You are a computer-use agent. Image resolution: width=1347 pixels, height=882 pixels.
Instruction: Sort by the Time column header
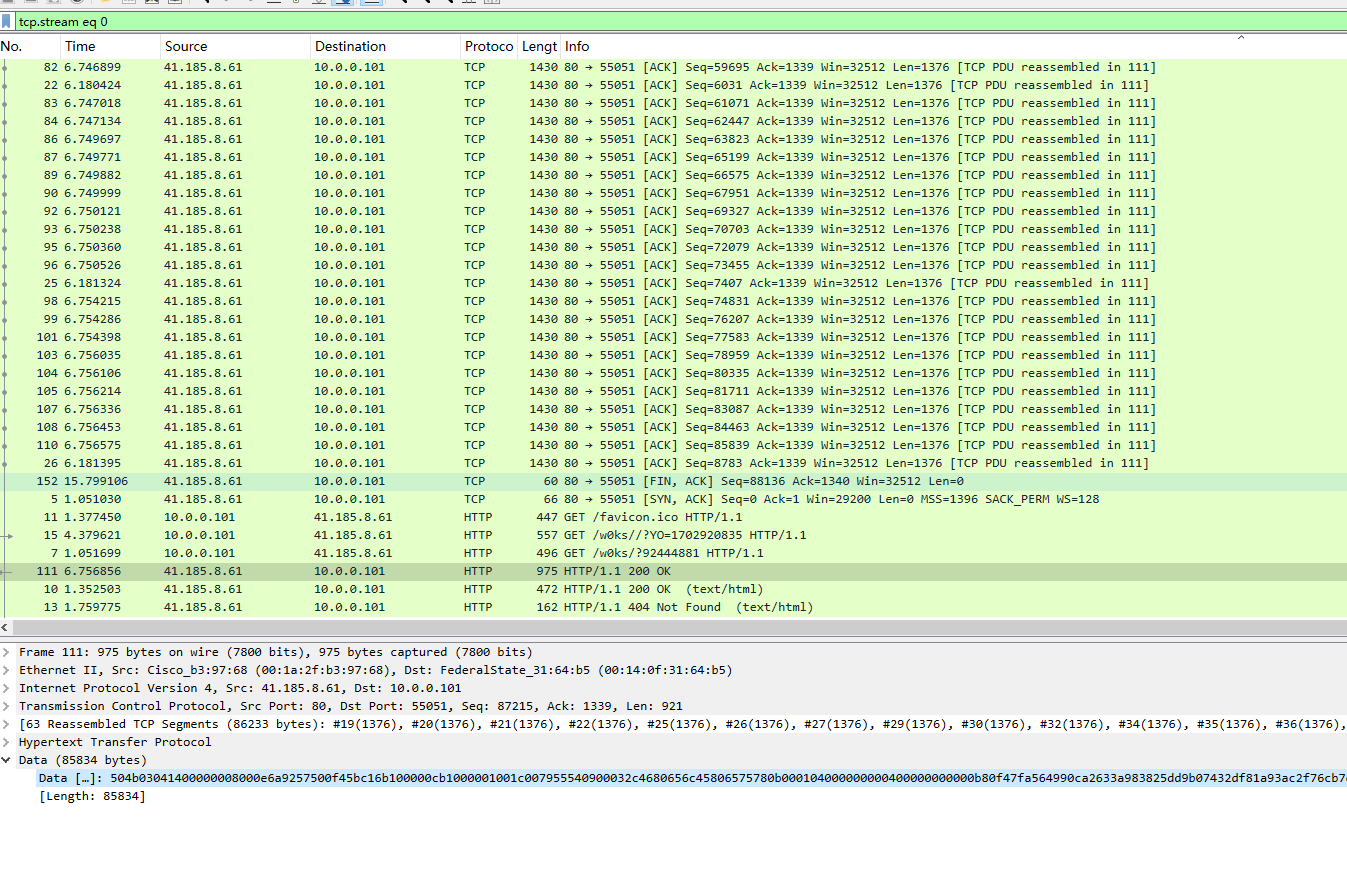click(x=108, y=46)
